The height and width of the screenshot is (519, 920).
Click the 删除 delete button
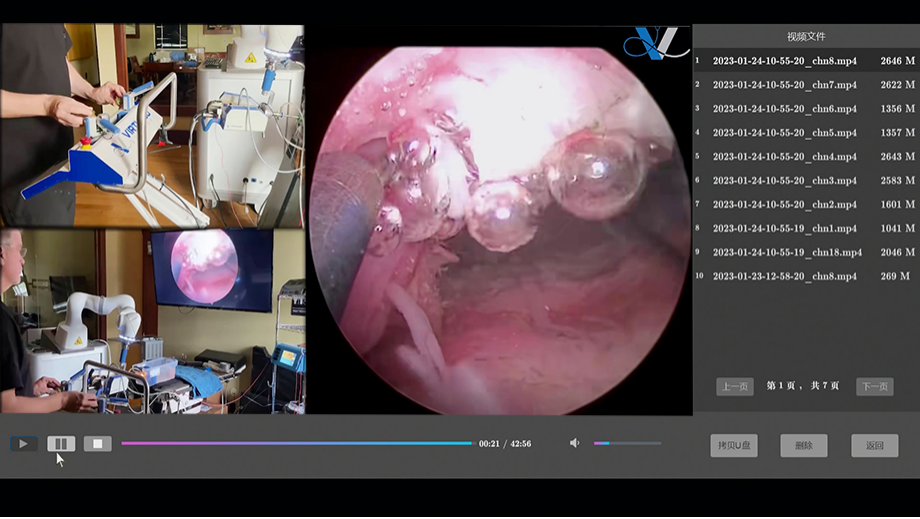[x=804, y=446]
